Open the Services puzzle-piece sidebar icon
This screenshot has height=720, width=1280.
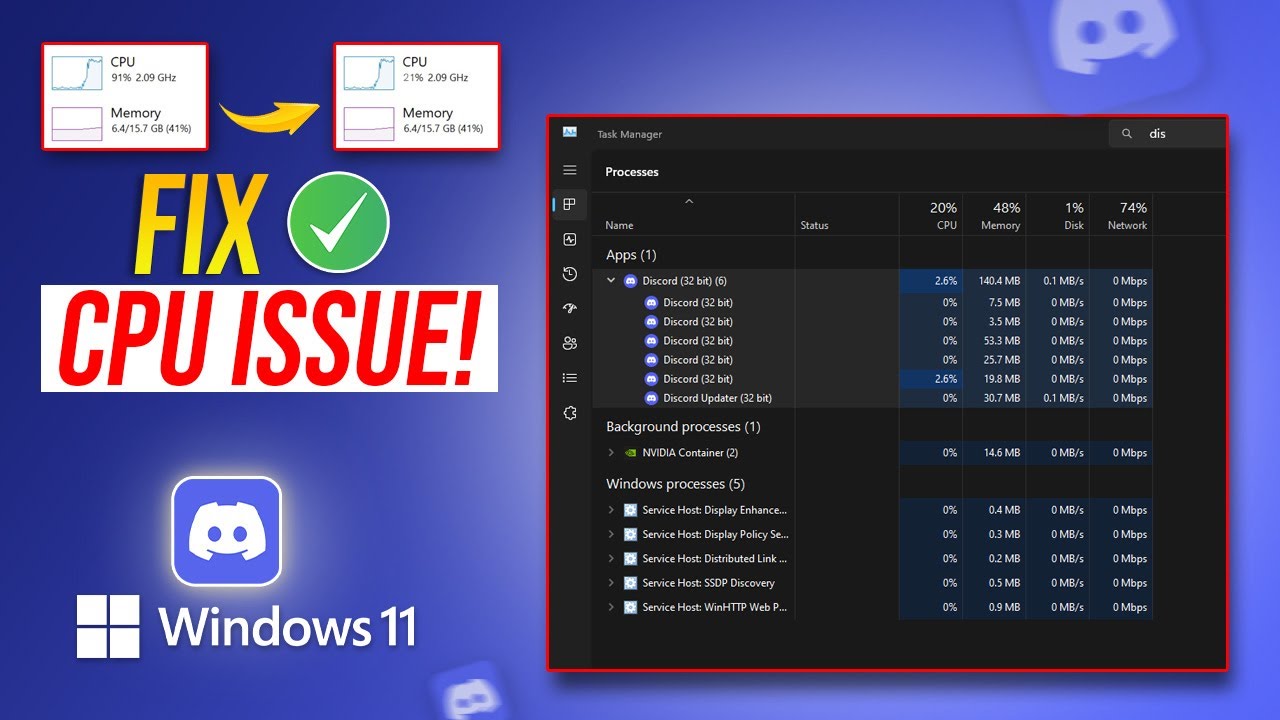570,413
